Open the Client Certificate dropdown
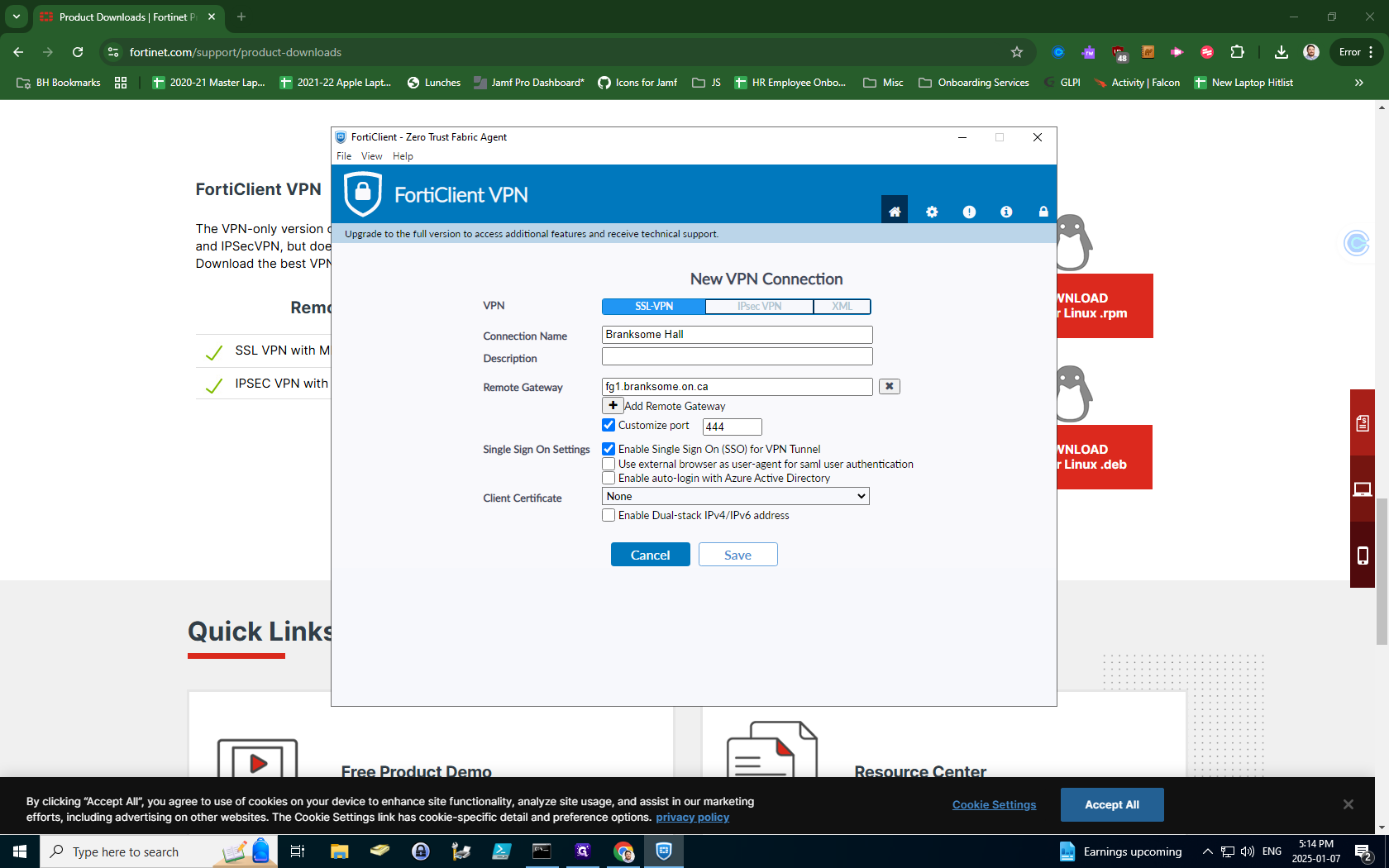The width and height of the screenshot is (1389, 868). point(736,496)
